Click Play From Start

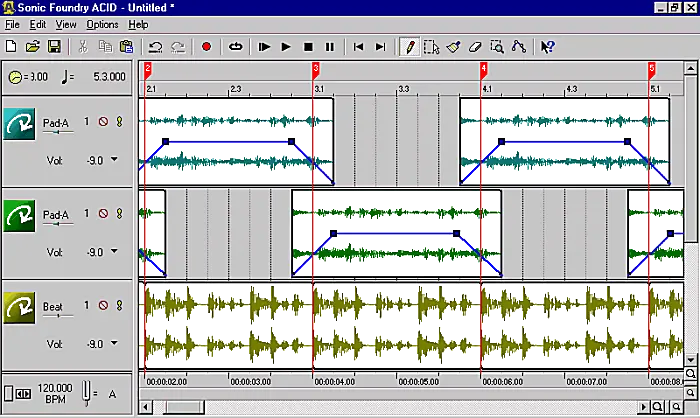coord(264,46)
